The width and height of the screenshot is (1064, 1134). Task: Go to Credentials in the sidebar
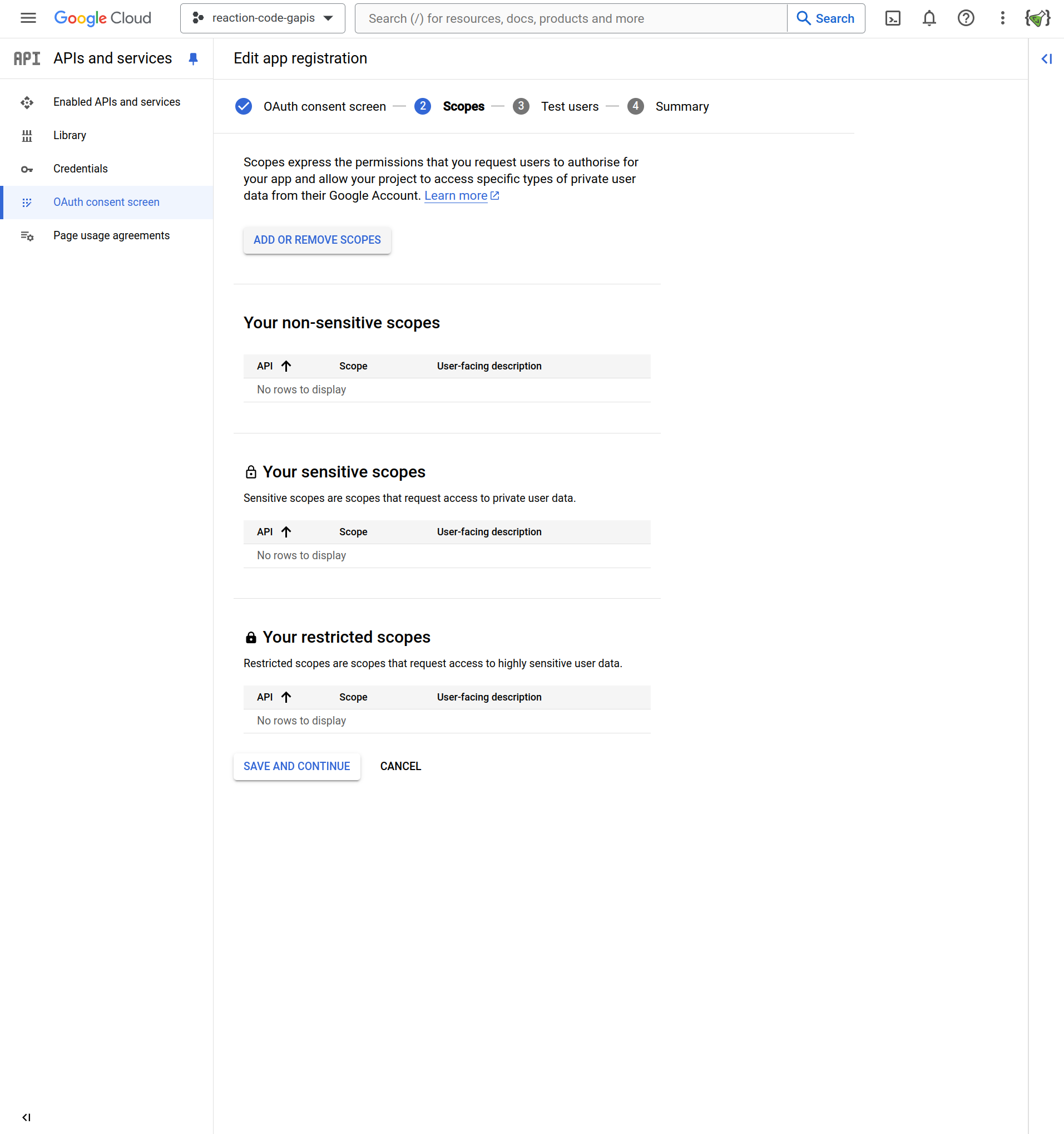pos(81,169)
